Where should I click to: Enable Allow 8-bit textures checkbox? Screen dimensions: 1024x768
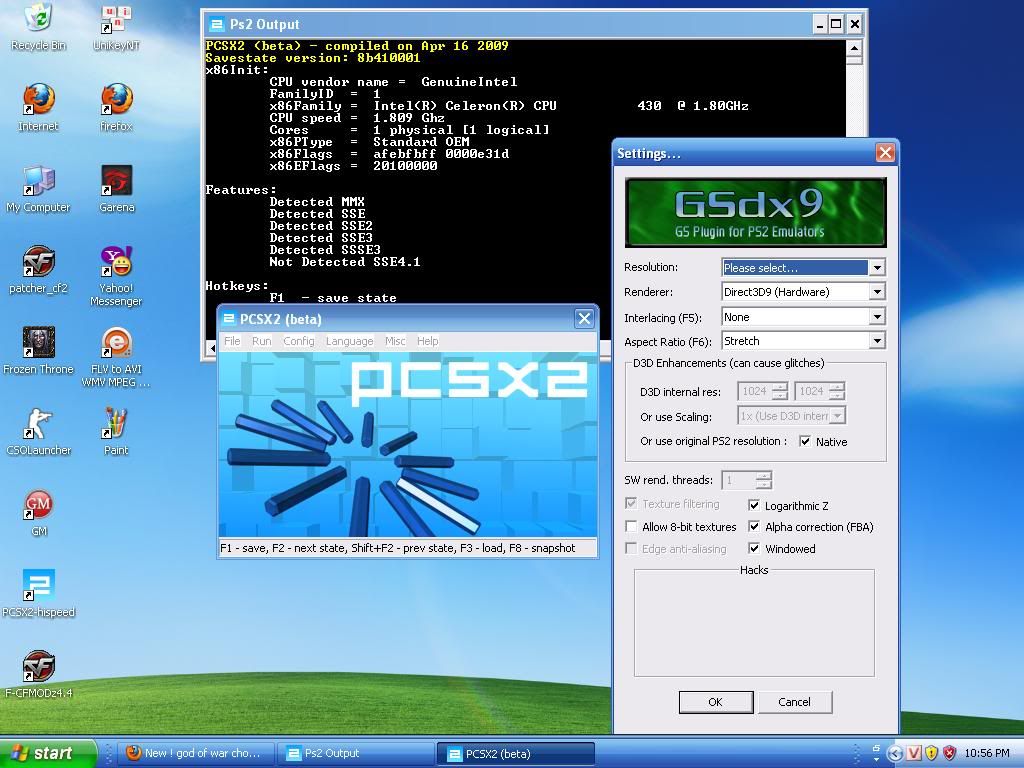point(631,527)
